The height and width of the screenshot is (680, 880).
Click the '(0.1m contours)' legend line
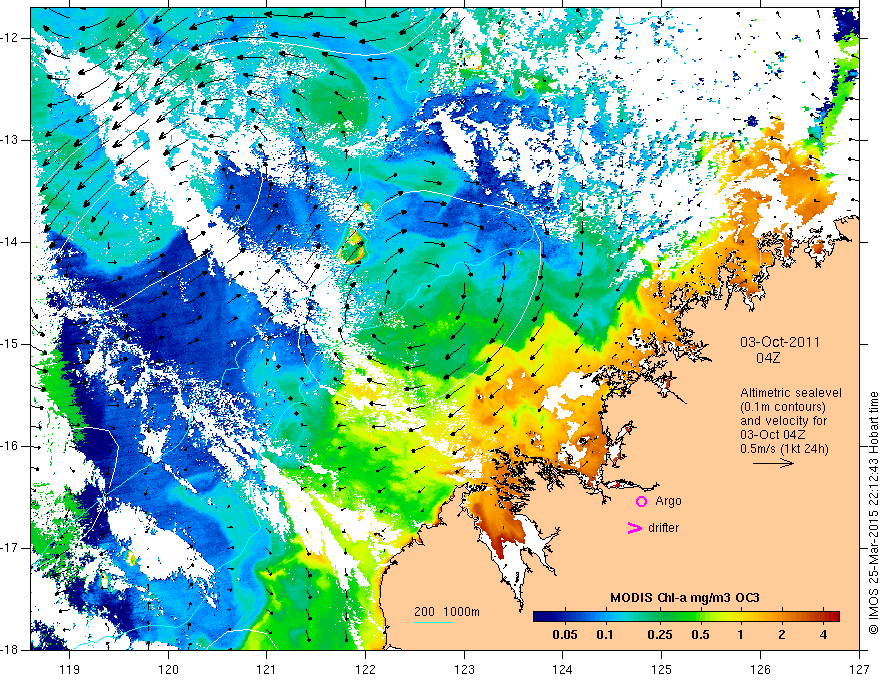point(783,407)
